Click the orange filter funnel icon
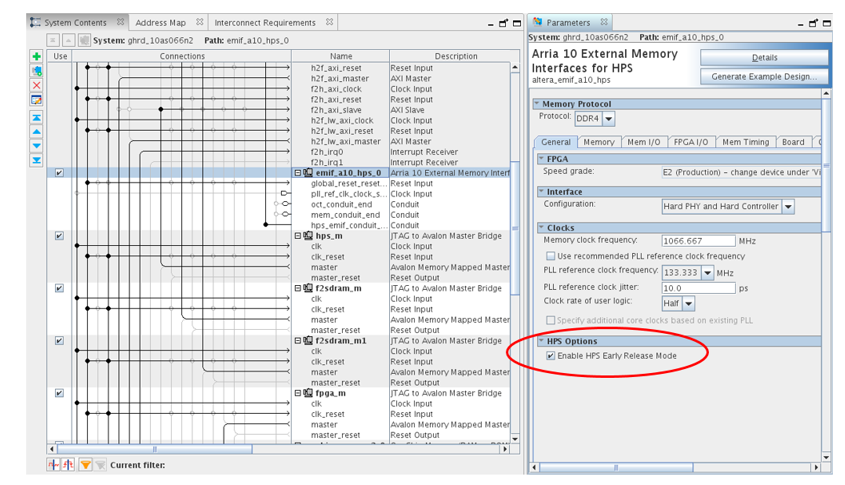 tap(85, 465)
